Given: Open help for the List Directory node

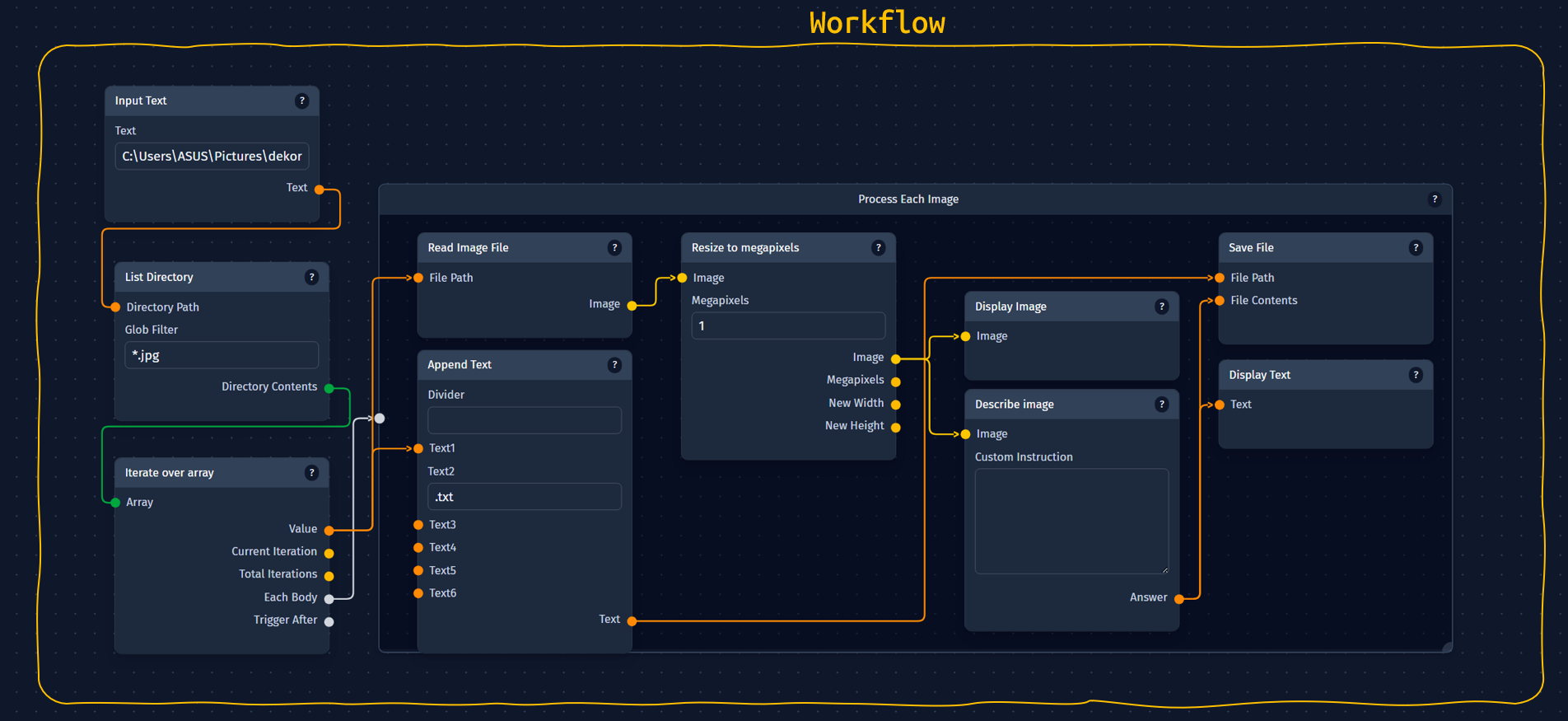Looking at the screenshot, I should coord(311,277).
